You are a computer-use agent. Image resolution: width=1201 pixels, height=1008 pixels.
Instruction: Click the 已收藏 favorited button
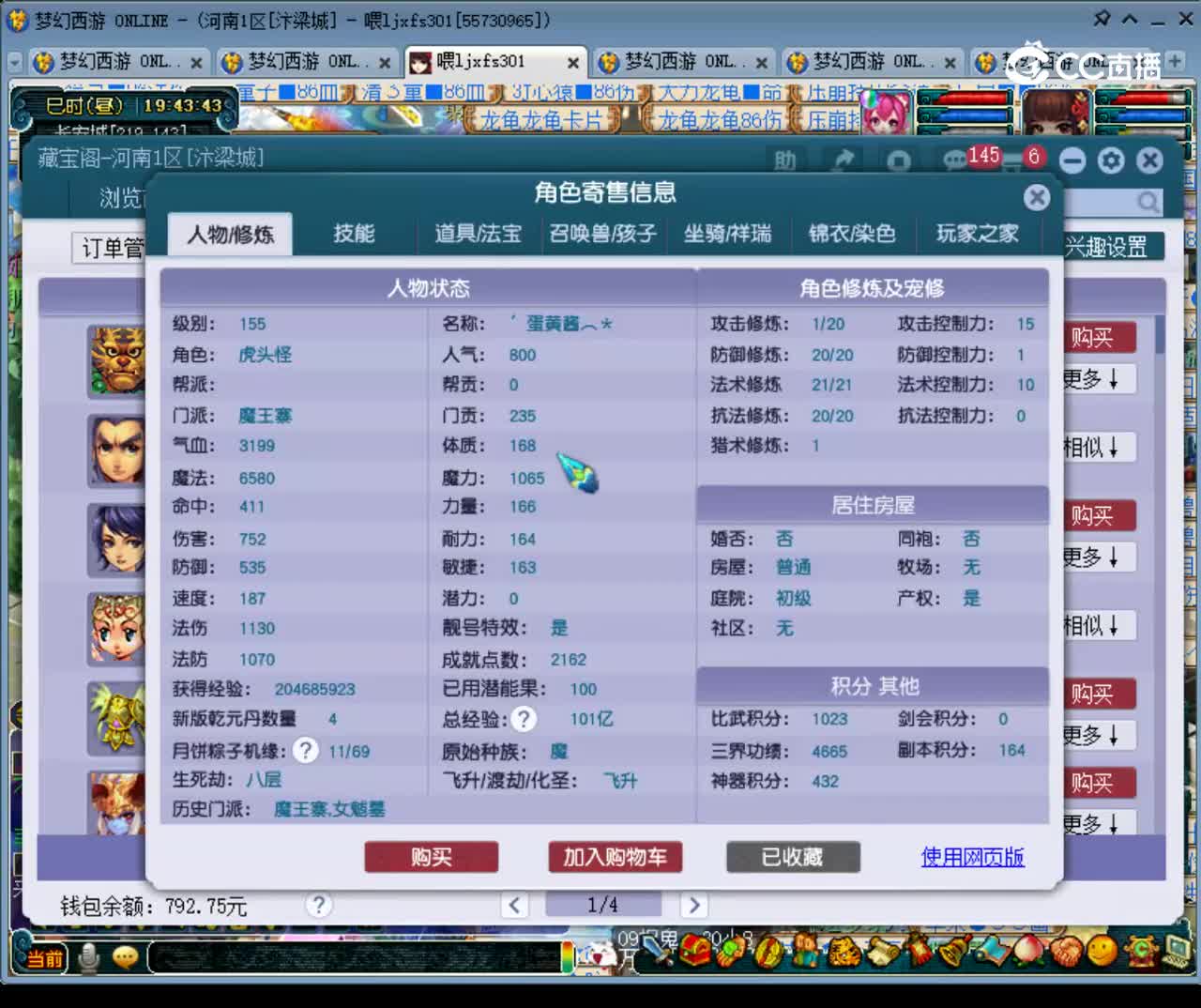click(793, 857)
